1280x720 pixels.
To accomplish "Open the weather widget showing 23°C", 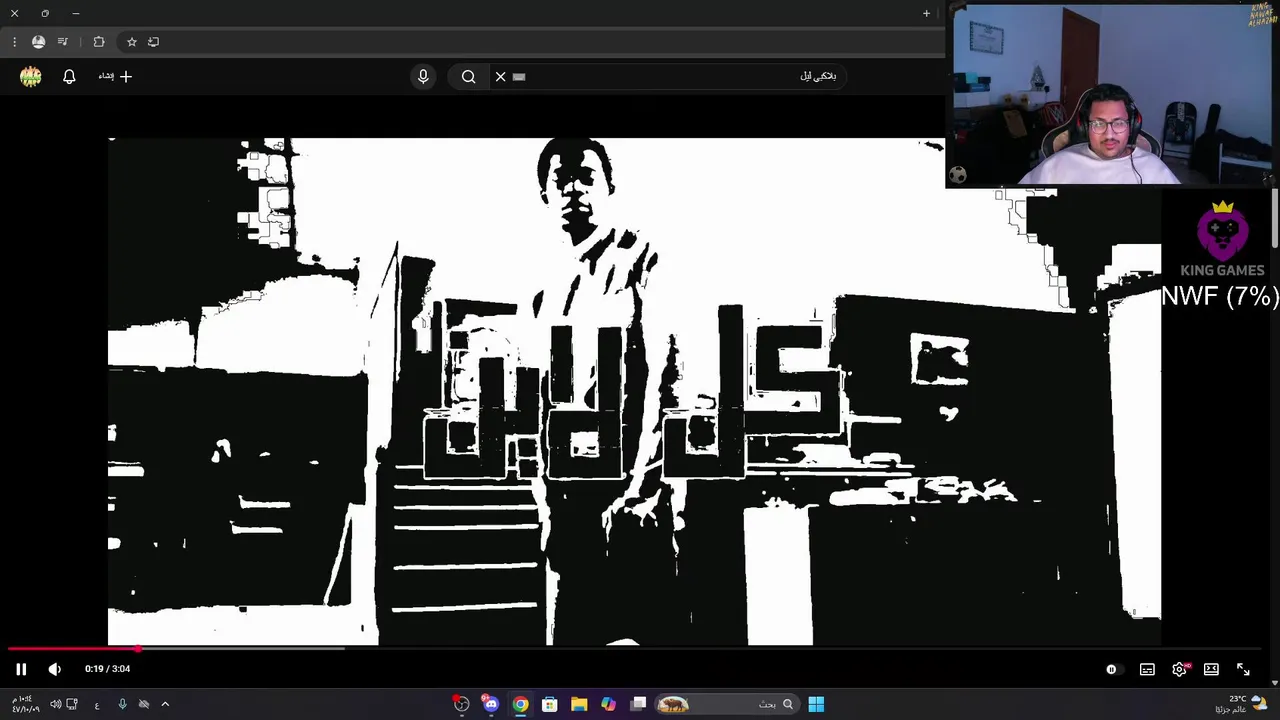I will pyautogui.click(x=1241, y=704).
